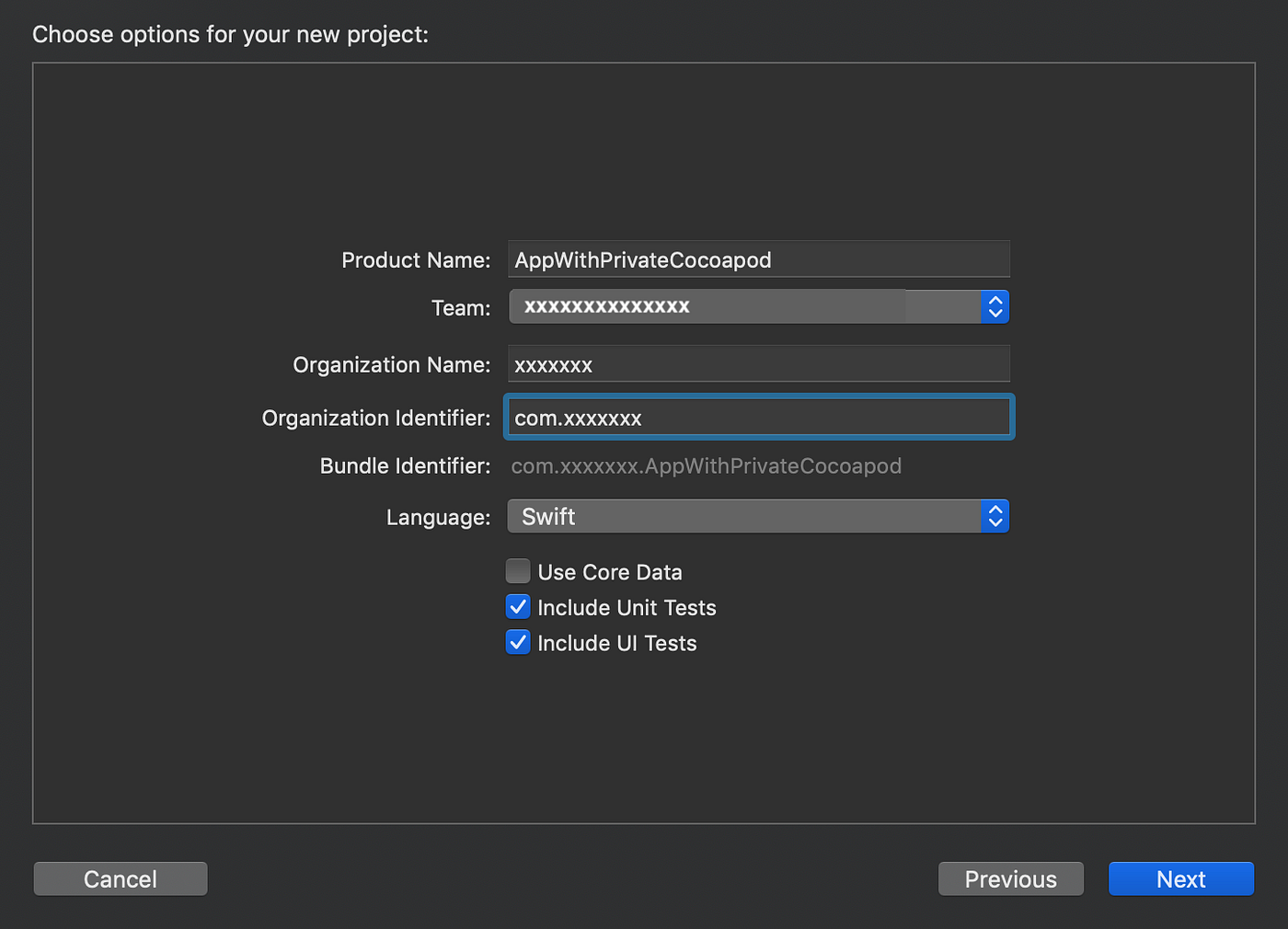This screenshot has width=1288, height=929.
Task: Click the Language popup's chevron icon
Action: click(995, 516)
